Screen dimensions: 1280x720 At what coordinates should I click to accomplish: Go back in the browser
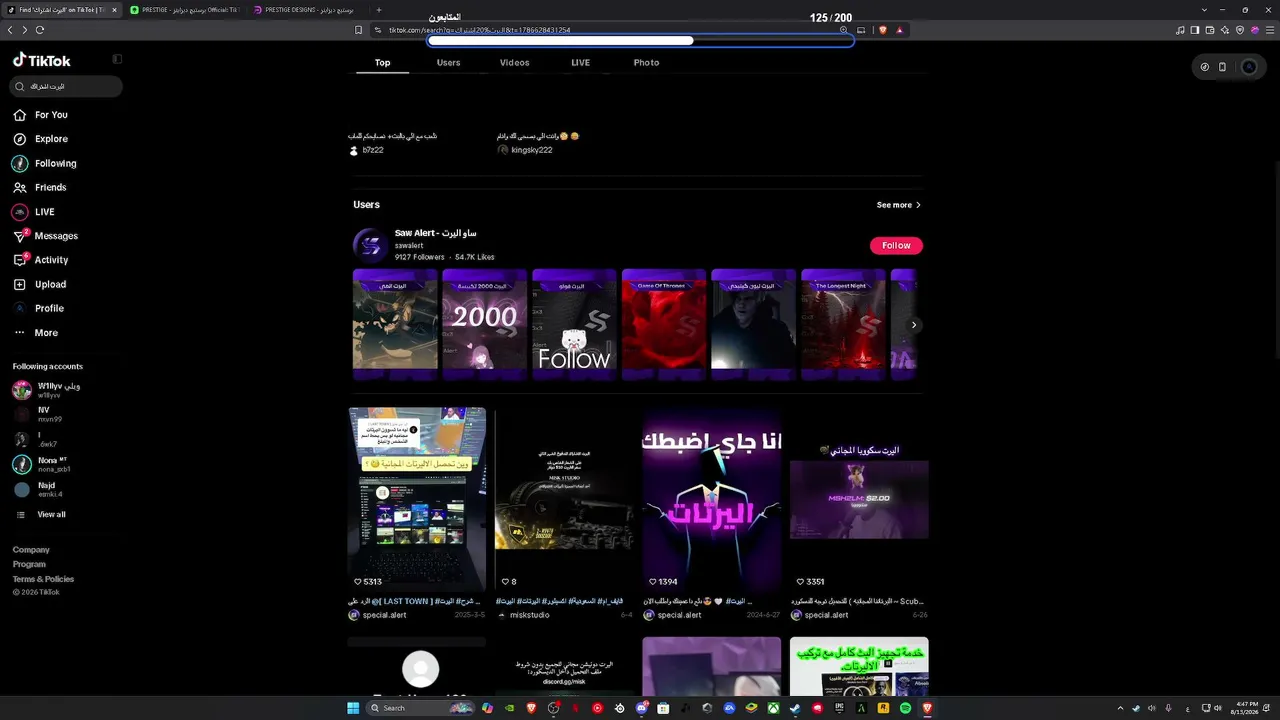[10, 30]
